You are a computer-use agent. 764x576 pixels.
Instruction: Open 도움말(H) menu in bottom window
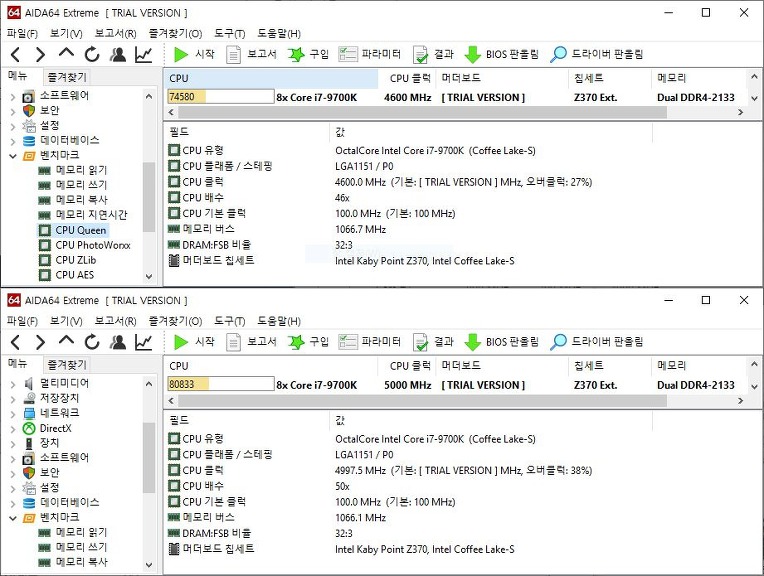tap(279, 321)
